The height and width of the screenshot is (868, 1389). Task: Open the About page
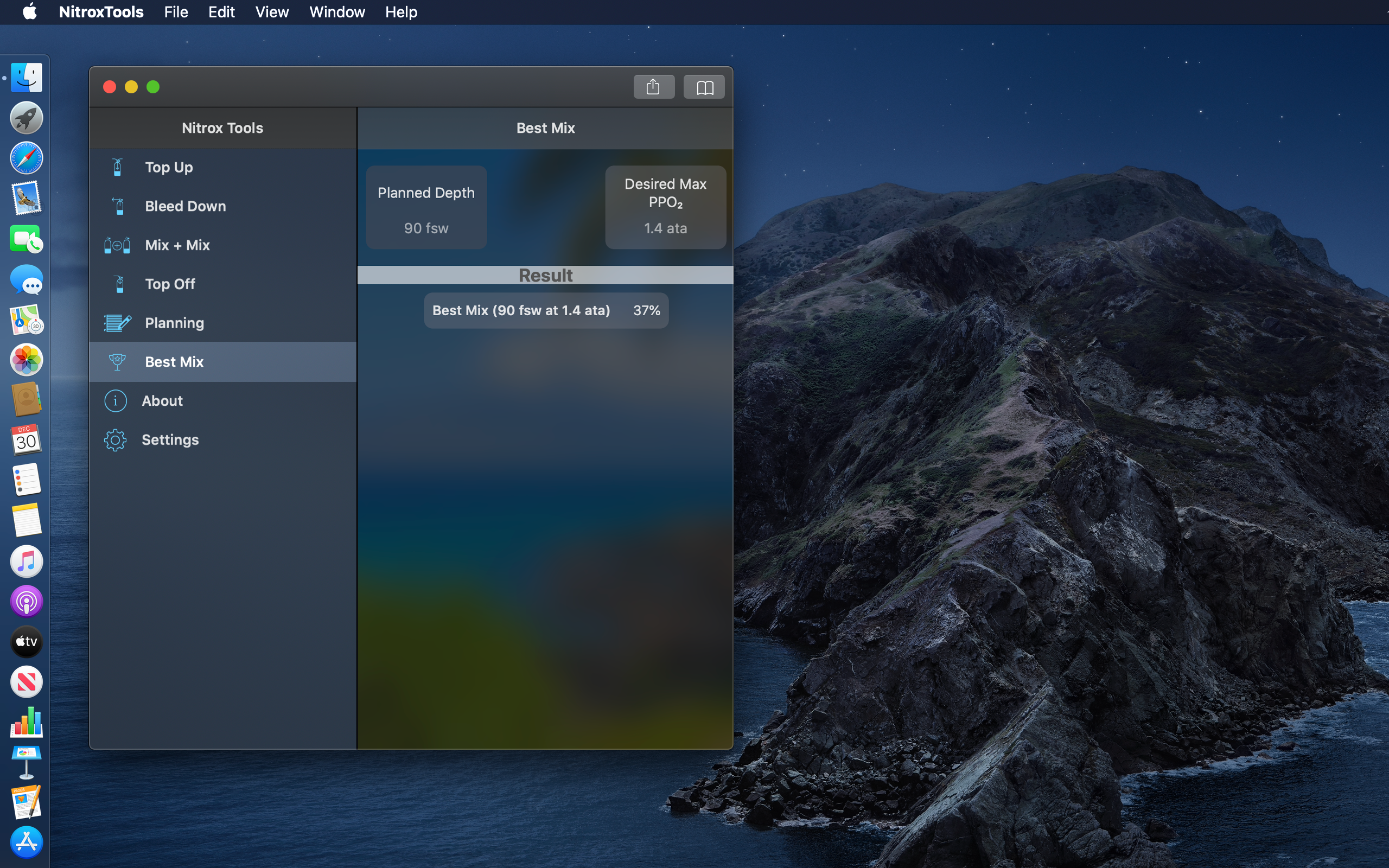point(224,401)
